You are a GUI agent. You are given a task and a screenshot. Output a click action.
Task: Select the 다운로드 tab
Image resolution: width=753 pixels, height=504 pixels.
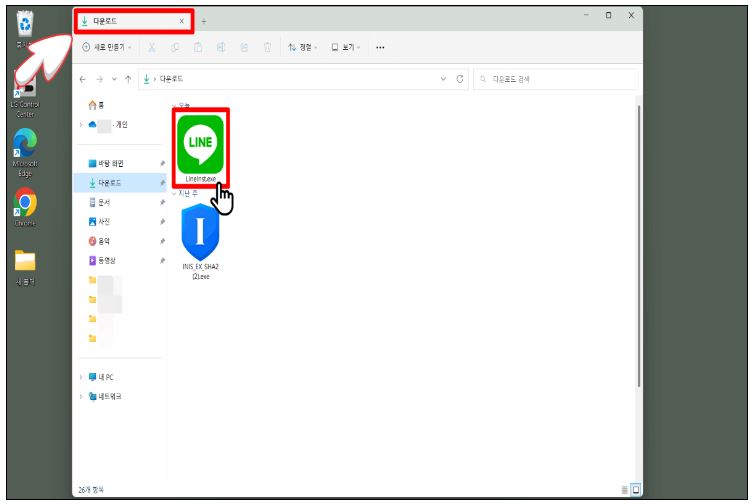[133, 21]
